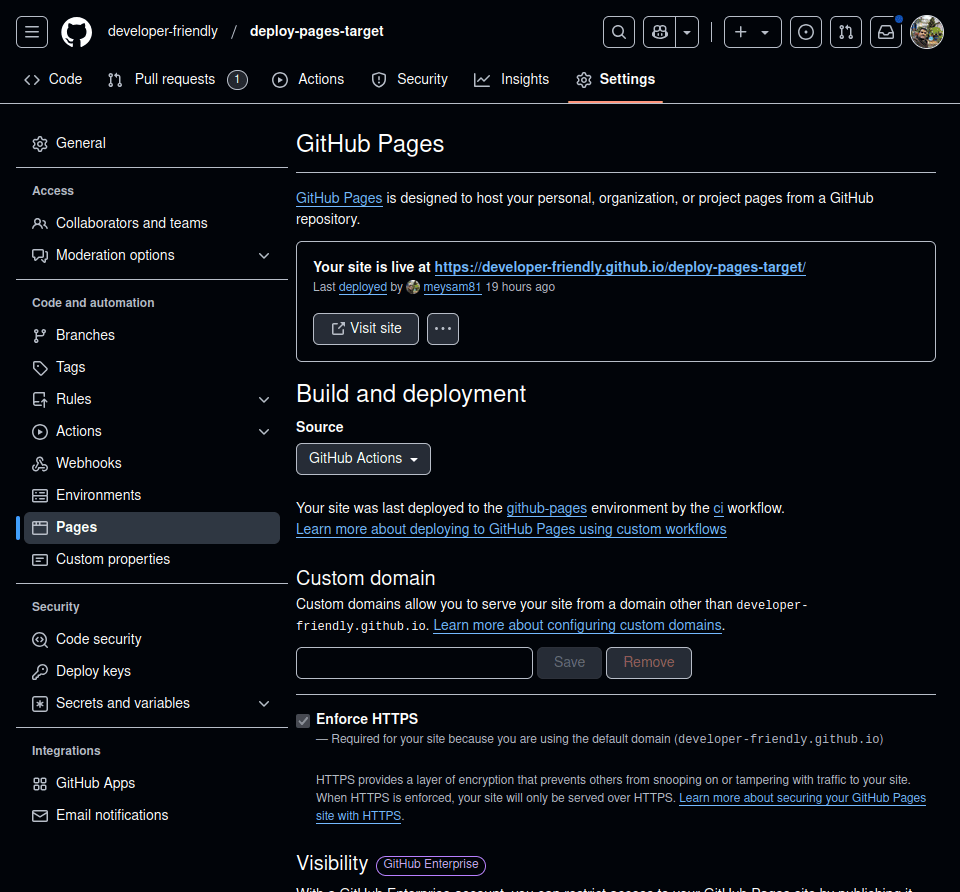
Task: Click the Visit site button
Action: (366, 328)
